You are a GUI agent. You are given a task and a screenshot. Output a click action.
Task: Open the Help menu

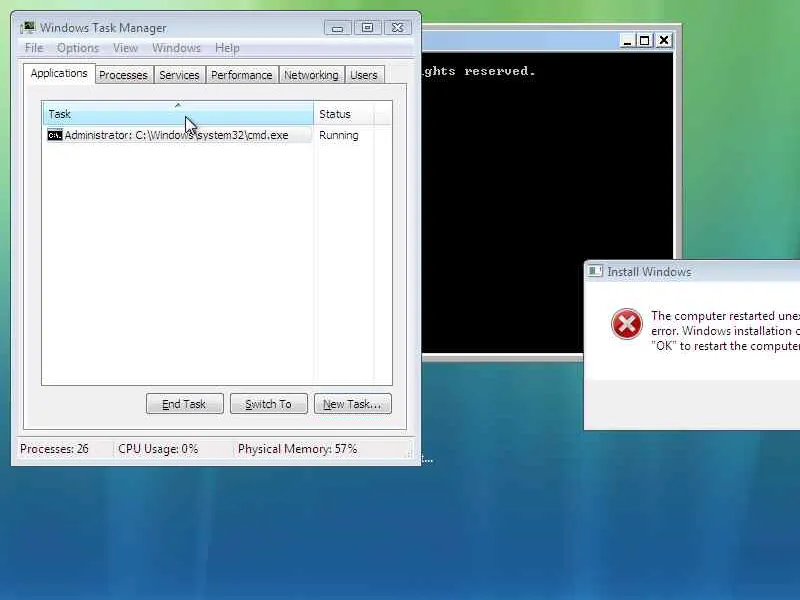pyautogui.click(x=227, y=48)
